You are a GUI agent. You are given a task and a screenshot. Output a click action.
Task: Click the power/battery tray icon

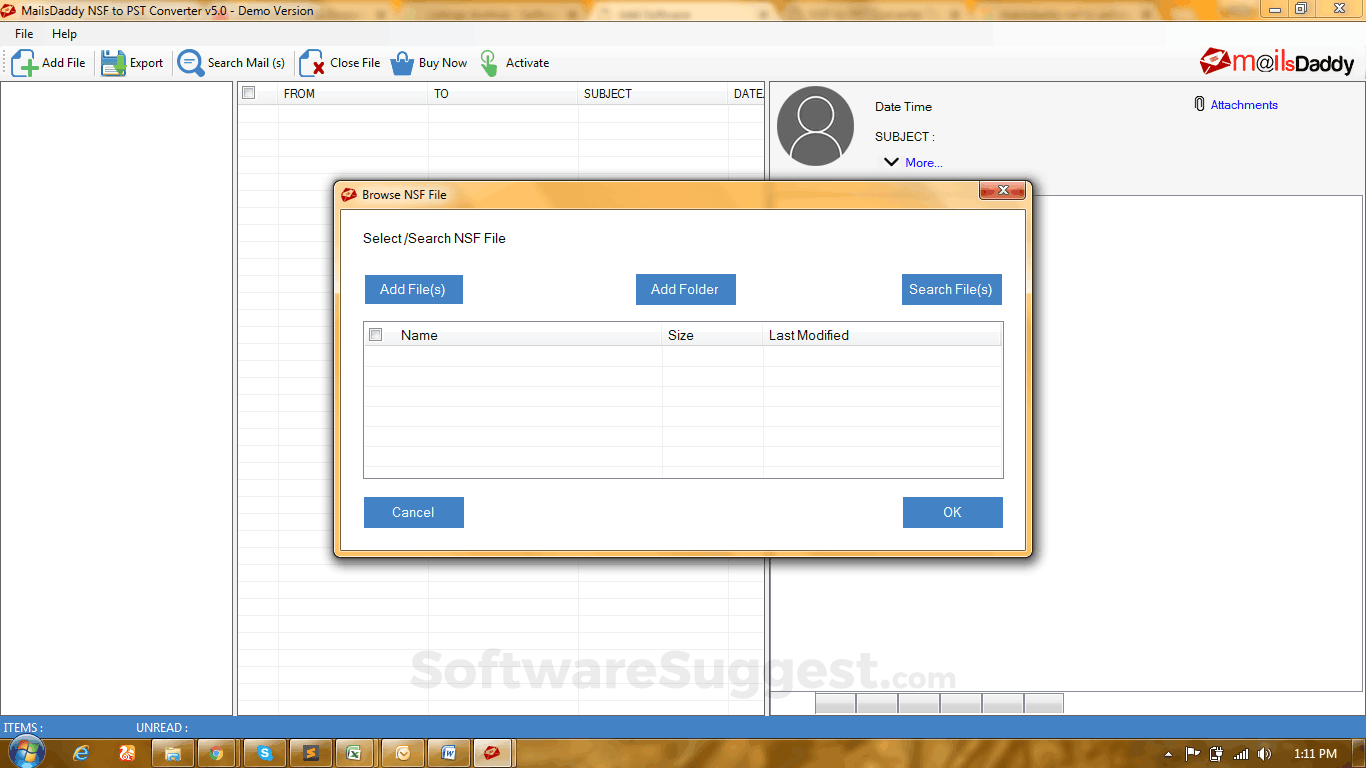pyautogui.click(x=1217, y=754)
